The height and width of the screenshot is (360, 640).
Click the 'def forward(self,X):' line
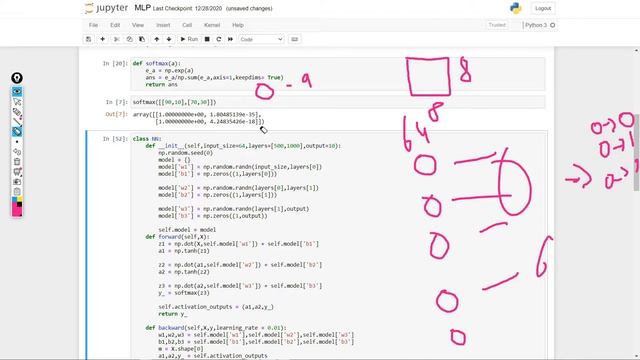tap(178, 237)
